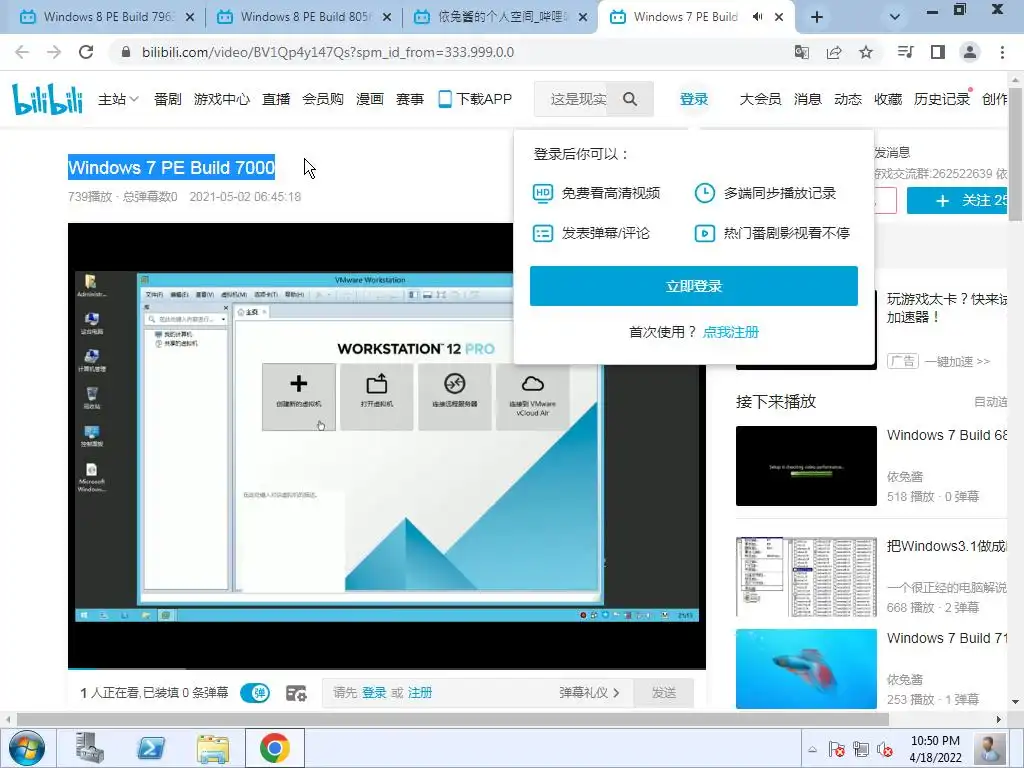Open the Chrome profile avatar
The height and width of the screenshot is (768, 1024).
point(970,52)
